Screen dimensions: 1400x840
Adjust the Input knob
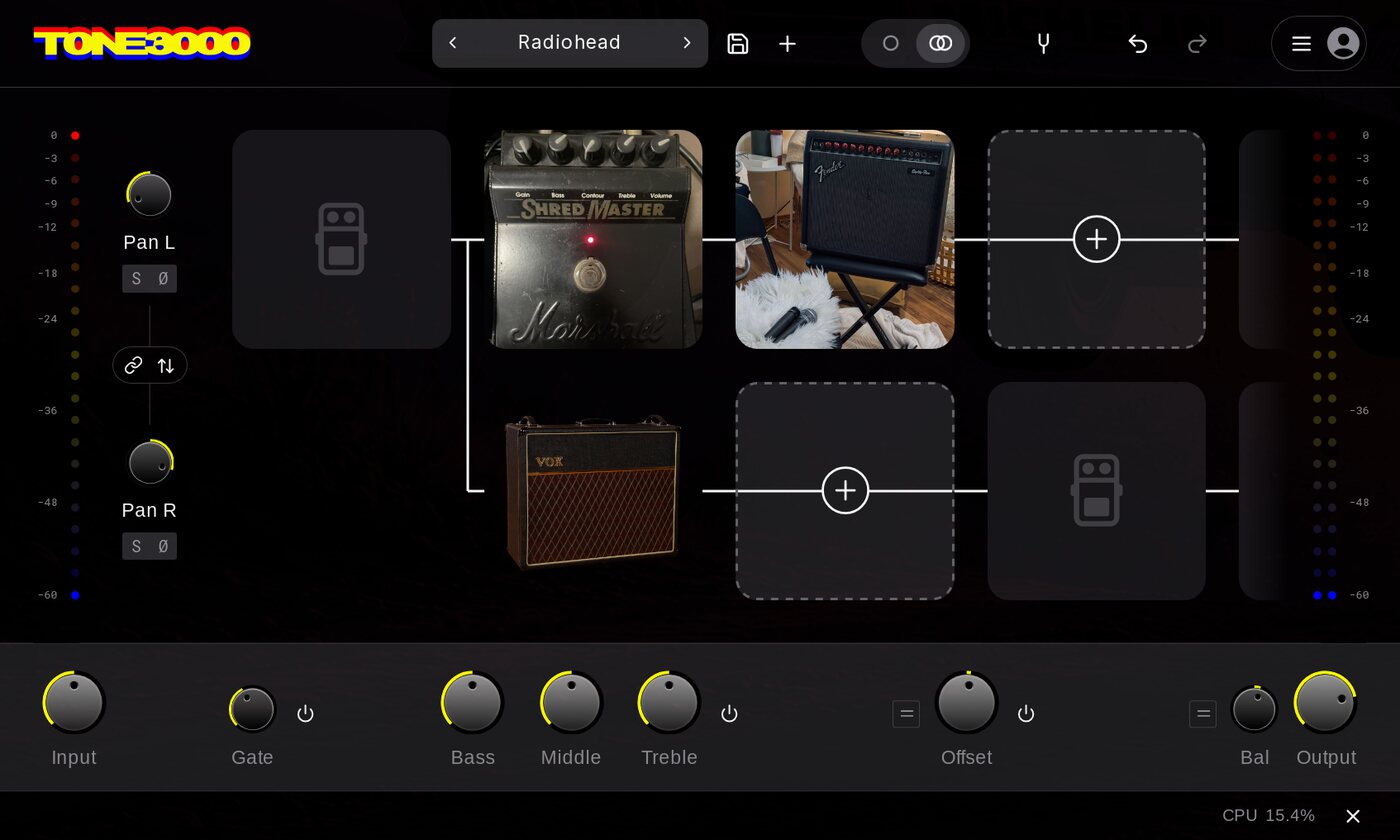(x=74, y=702)
